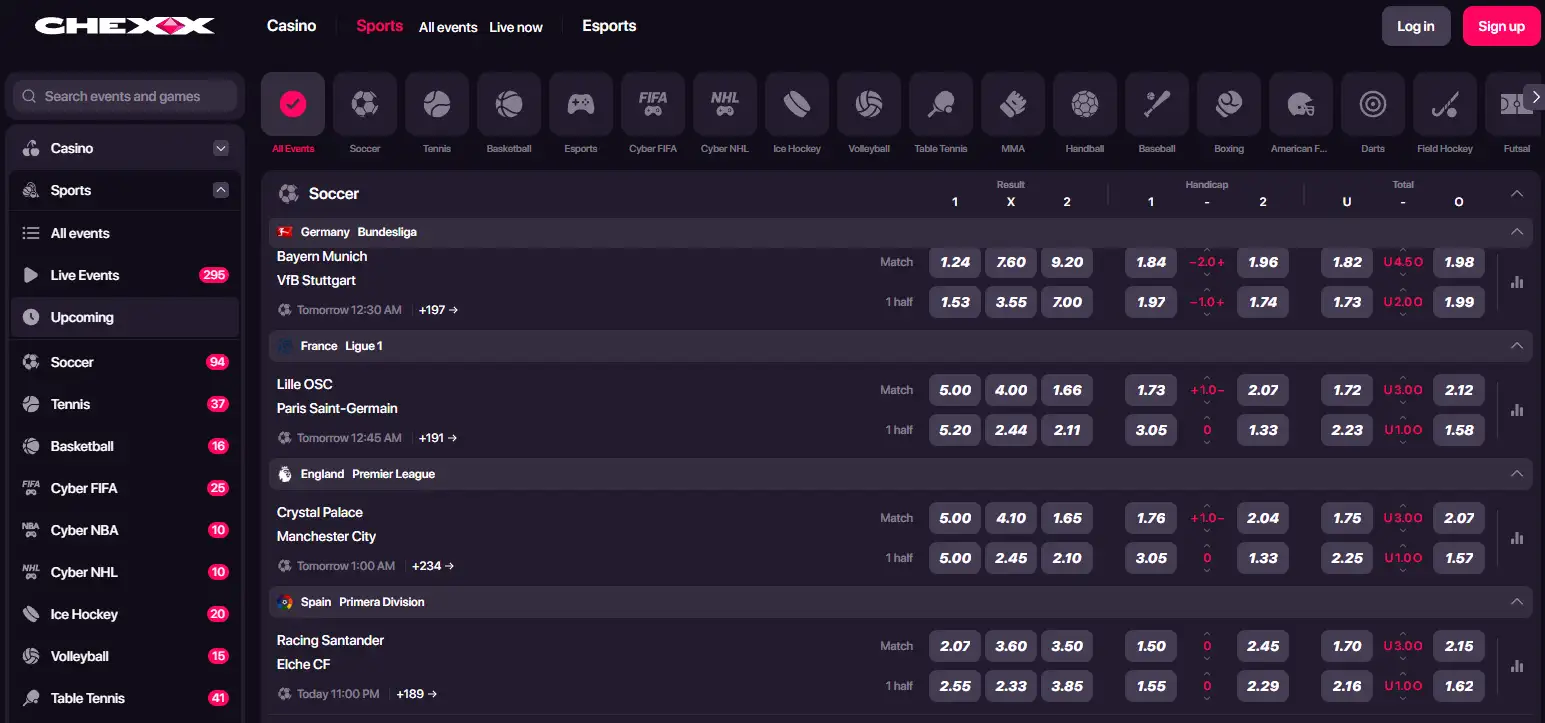Click the Sign up button
Viewport: 1545px width, 723px height.
[1501, 26]
